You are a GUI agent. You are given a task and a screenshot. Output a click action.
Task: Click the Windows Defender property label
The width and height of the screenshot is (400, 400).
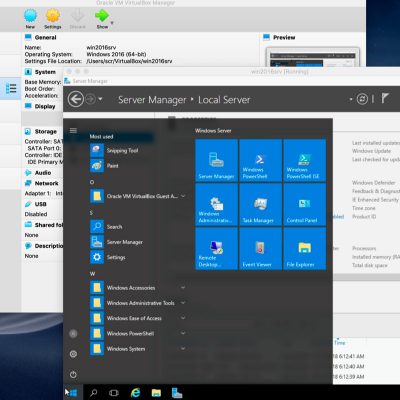point(374,183)
